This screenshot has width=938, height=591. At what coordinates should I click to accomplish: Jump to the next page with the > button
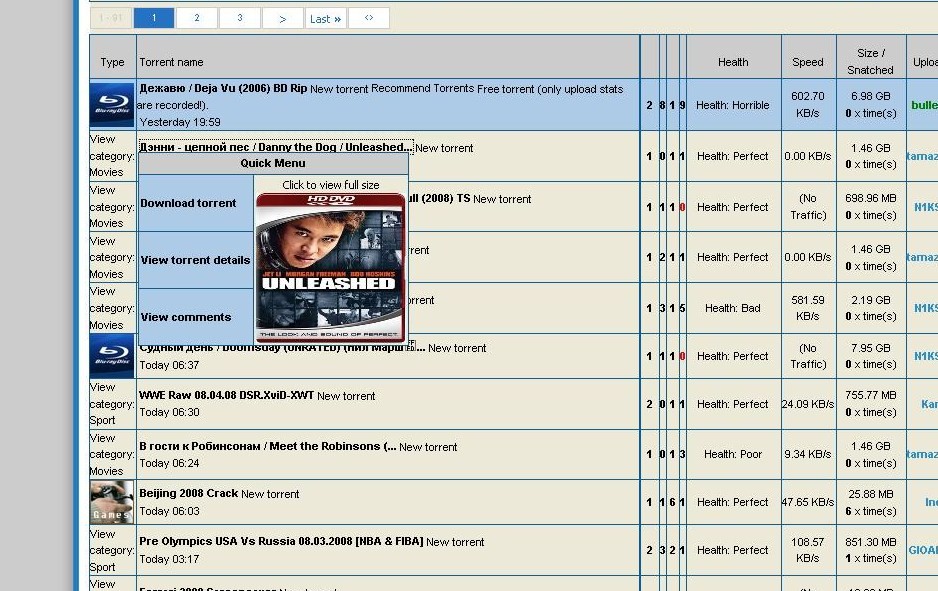[283, 18]
